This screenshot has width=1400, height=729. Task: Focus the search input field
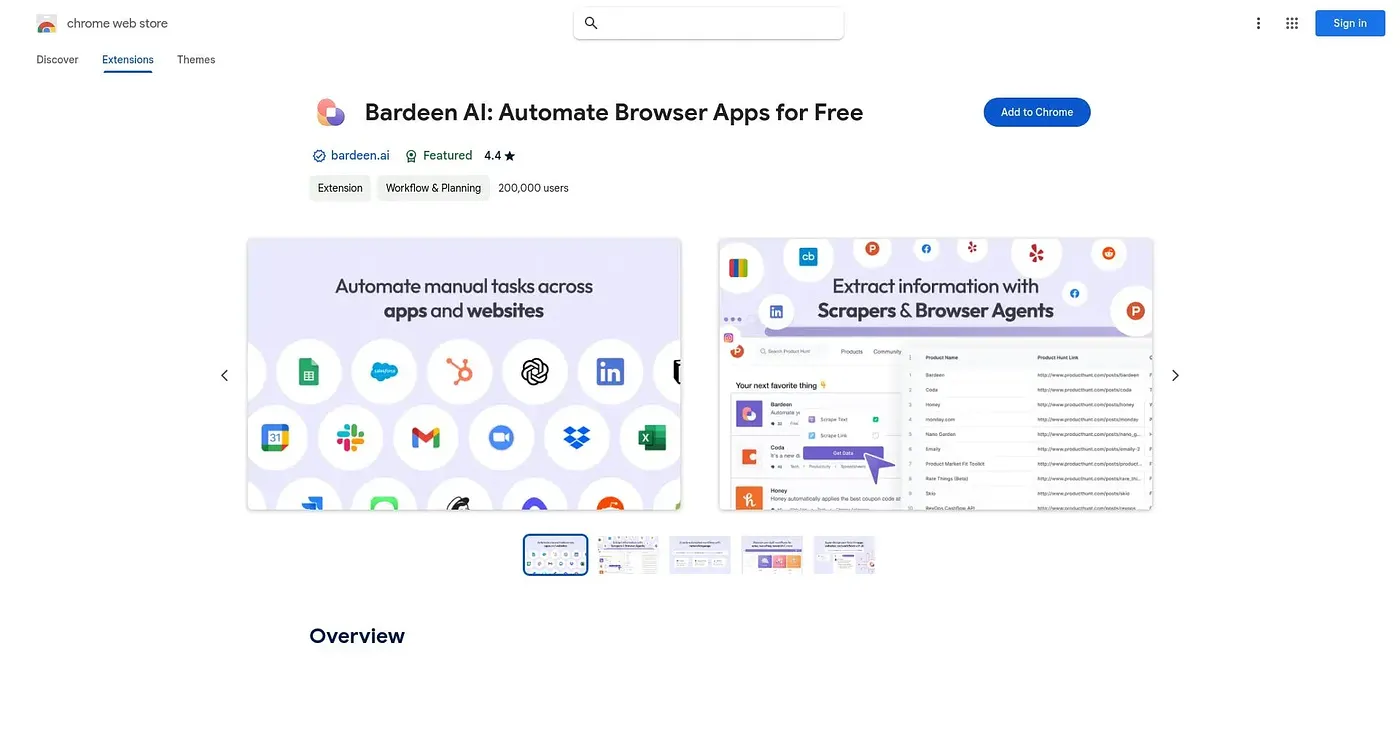pyautogui.click(x=709, y=23)
